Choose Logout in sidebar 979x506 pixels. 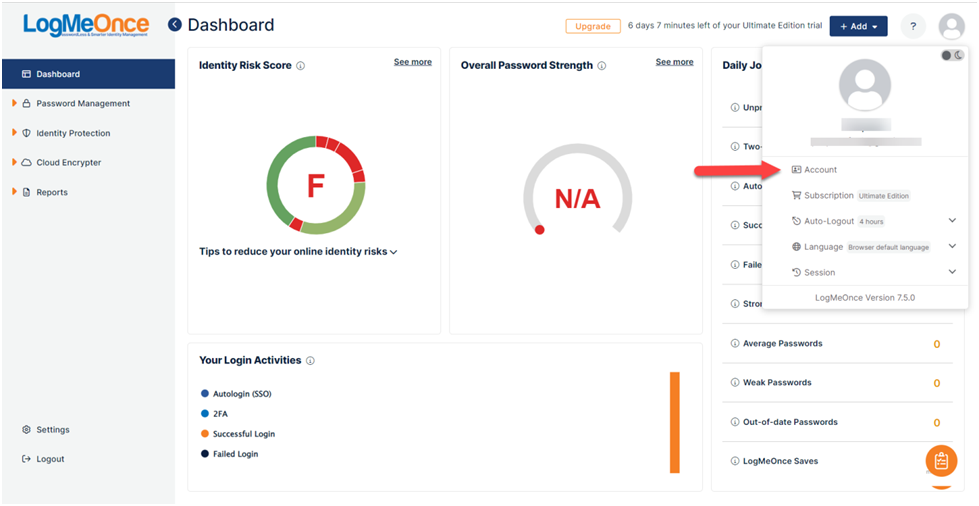coord(50,459)
